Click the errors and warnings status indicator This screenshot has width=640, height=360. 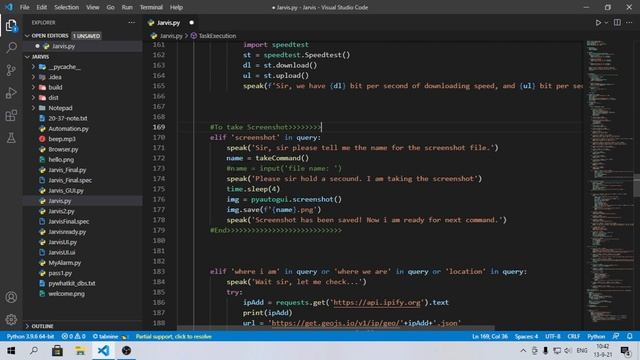pyautogui.click(x=73, y=337)
